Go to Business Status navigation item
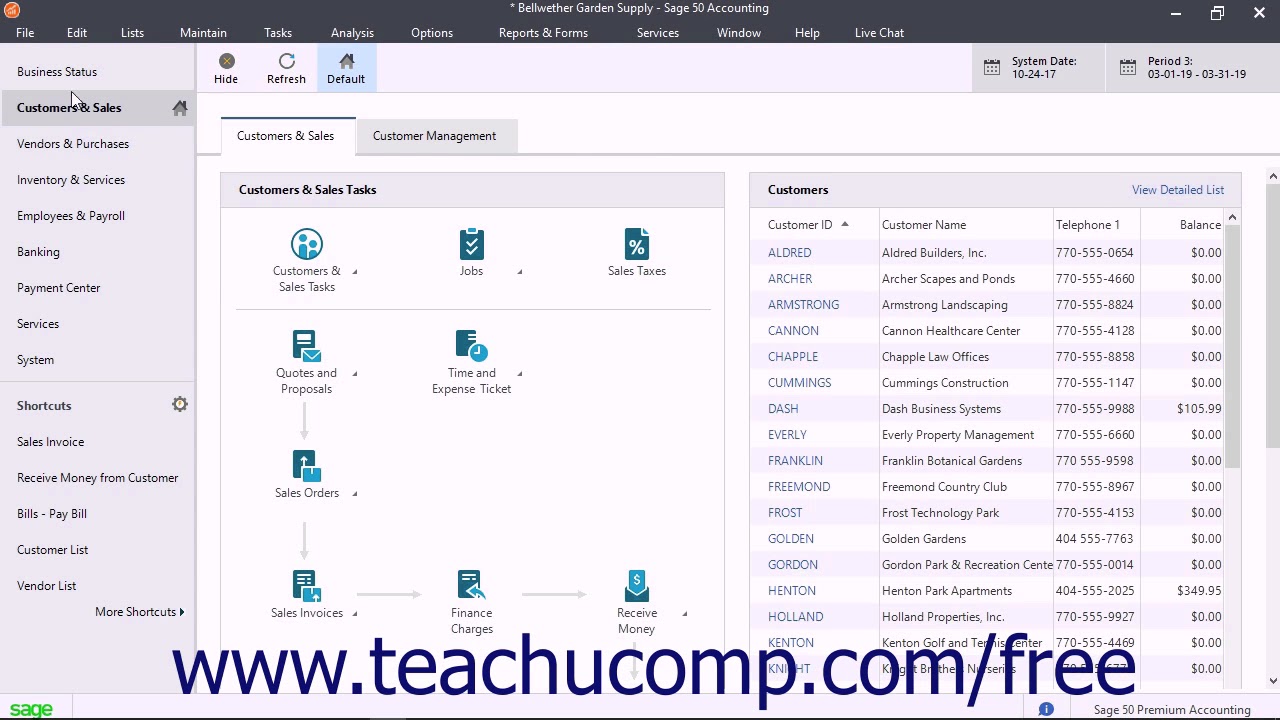 coord(57,72)
